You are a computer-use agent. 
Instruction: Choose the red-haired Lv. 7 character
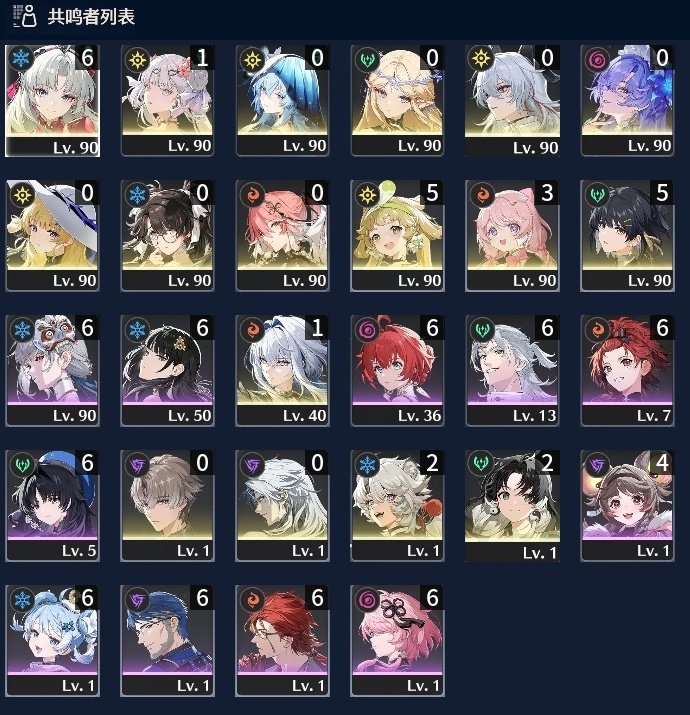point(627,371)
